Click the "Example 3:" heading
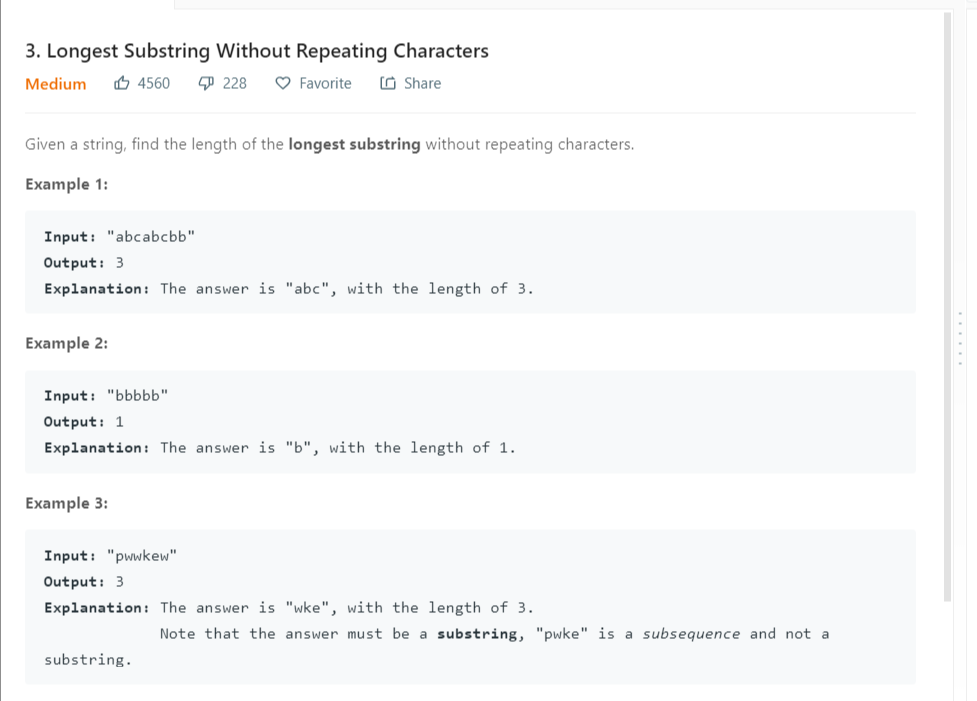Viewport: 977px width, 701px height. 67,503
